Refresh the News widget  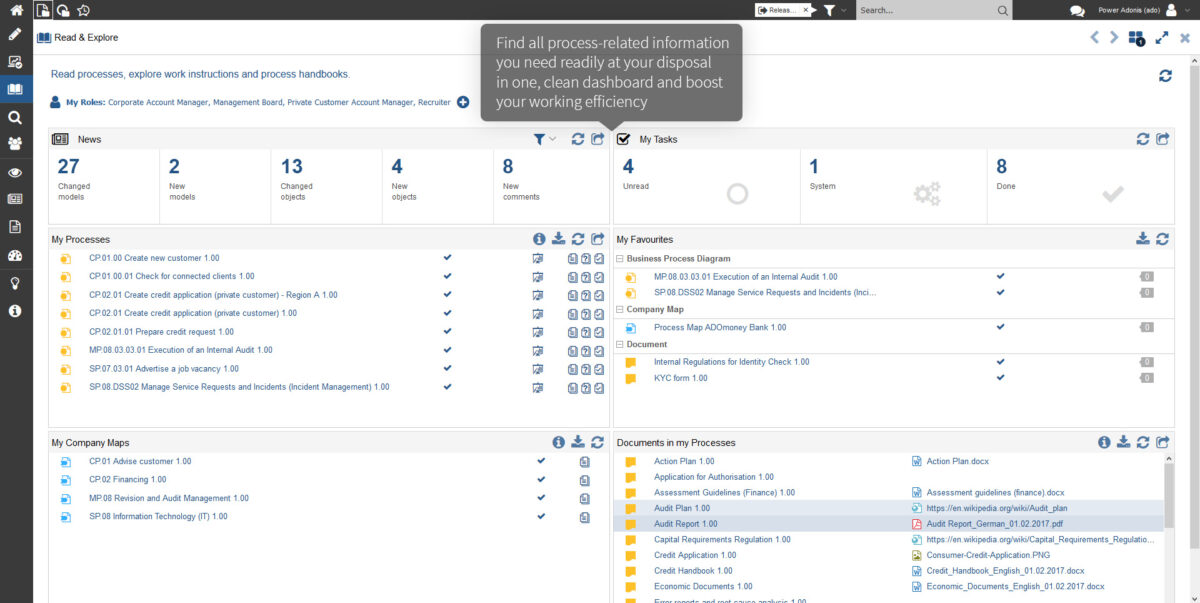coord(578,139)
